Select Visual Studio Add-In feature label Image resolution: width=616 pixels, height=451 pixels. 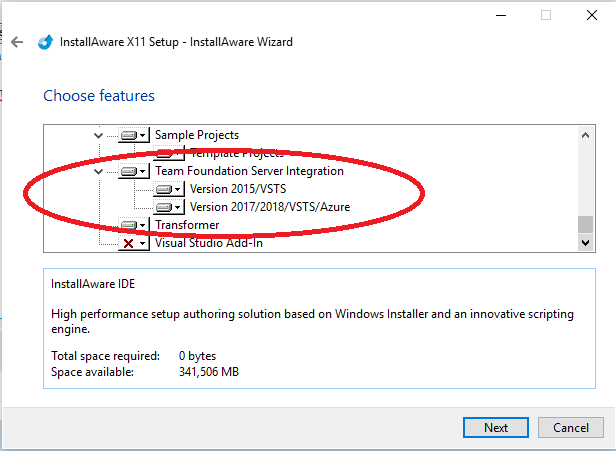[209, 243]
